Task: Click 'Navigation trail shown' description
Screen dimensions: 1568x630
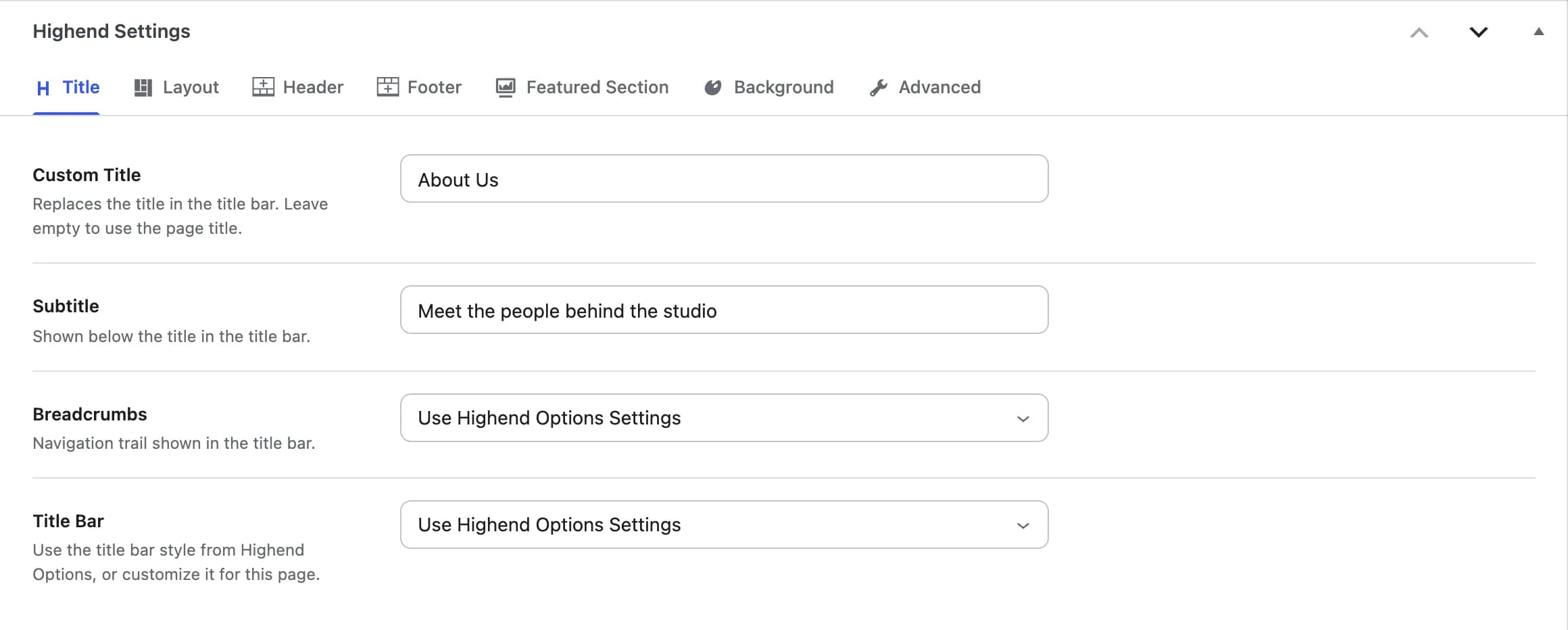Action: click(x=174, y=443)
